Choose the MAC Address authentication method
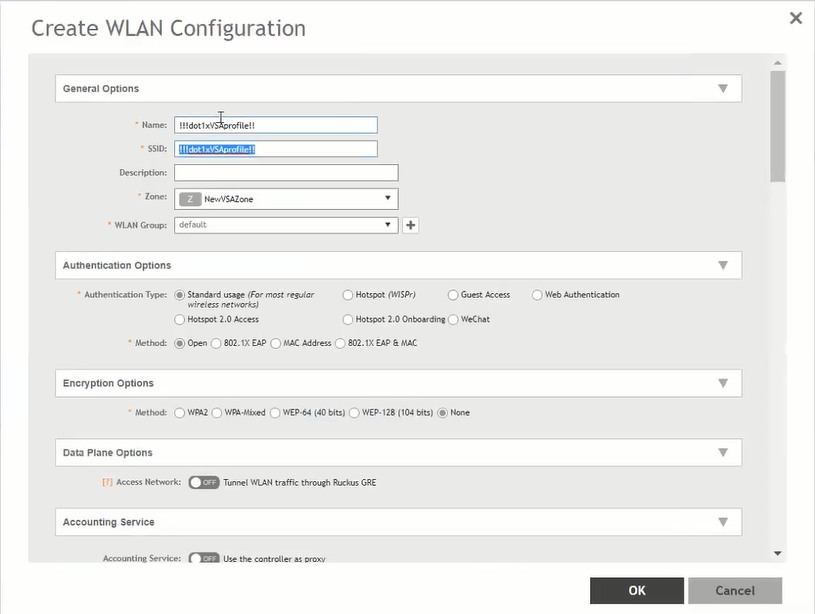The image size is (815, 614). (x=275, y=343)
